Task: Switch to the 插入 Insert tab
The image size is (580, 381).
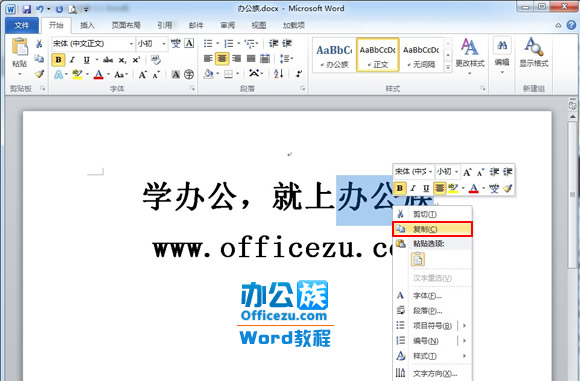Action: tap(87, 26)
